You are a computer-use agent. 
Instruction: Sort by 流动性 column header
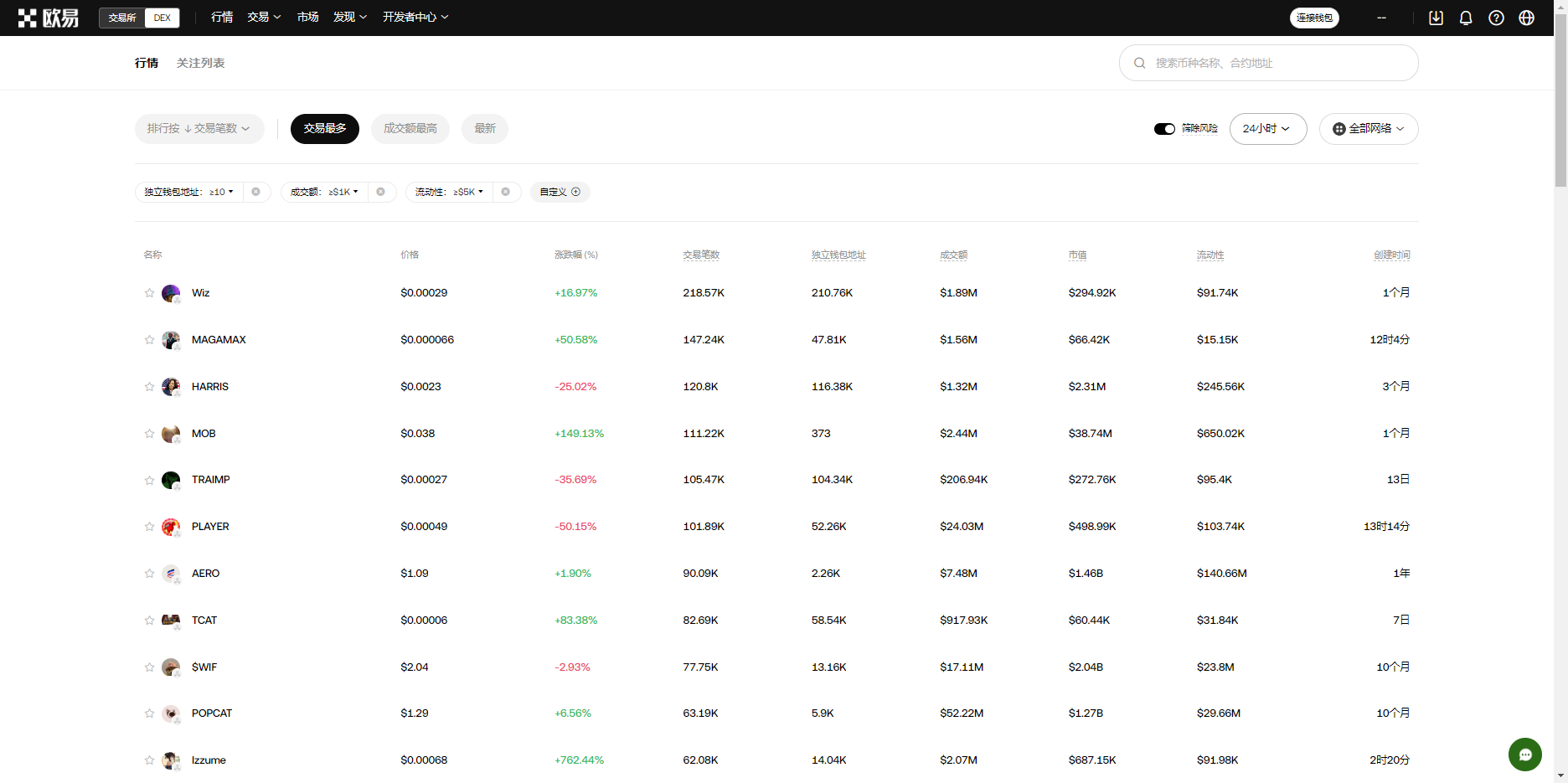pyautogui.click(x=1210, y=255)
